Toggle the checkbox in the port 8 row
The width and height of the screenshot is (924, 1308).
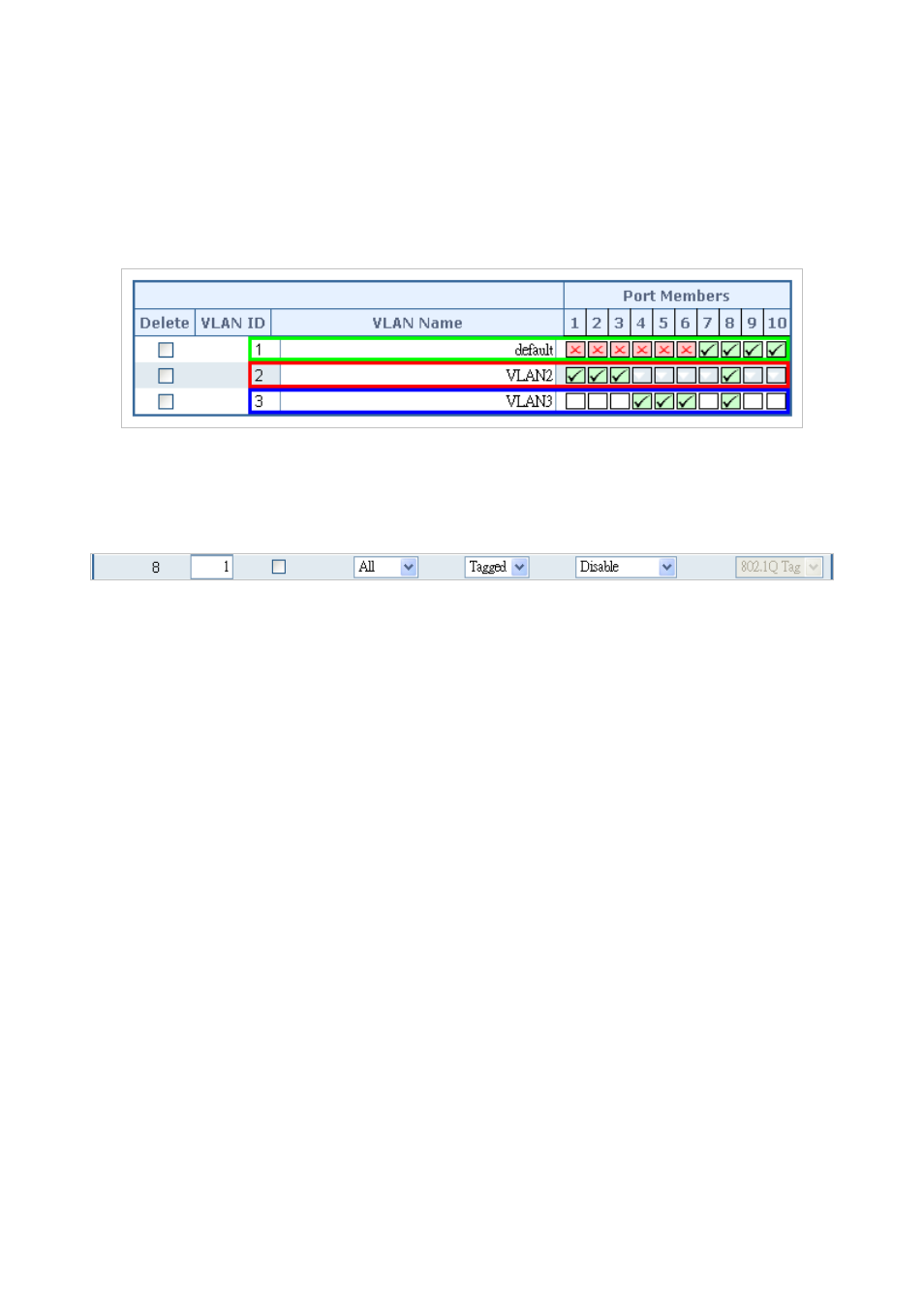279,567
